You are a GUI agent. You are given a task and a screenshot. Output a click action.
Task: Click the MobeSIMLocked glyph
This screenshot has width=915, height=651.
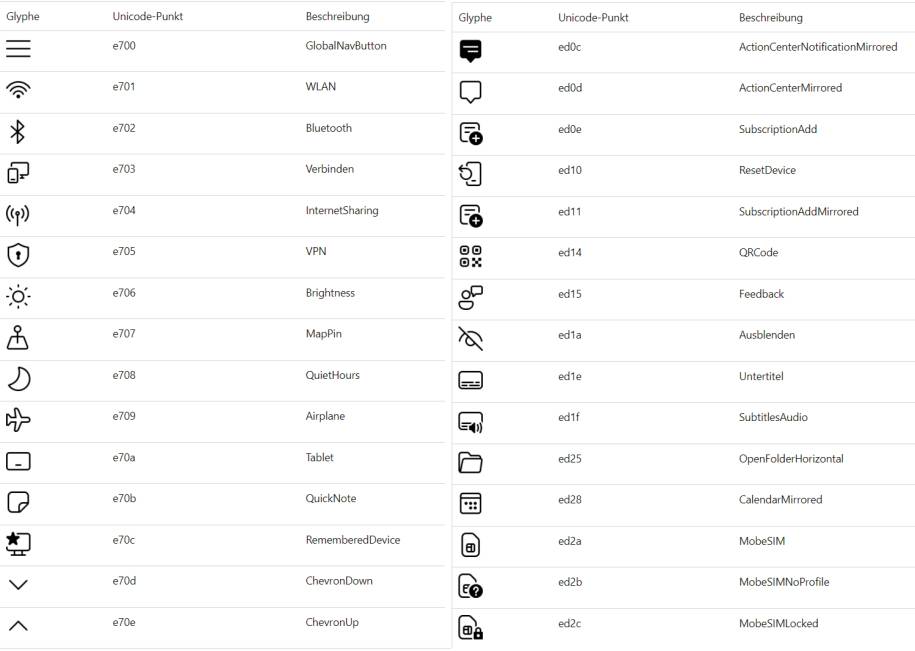click(470, 627)
